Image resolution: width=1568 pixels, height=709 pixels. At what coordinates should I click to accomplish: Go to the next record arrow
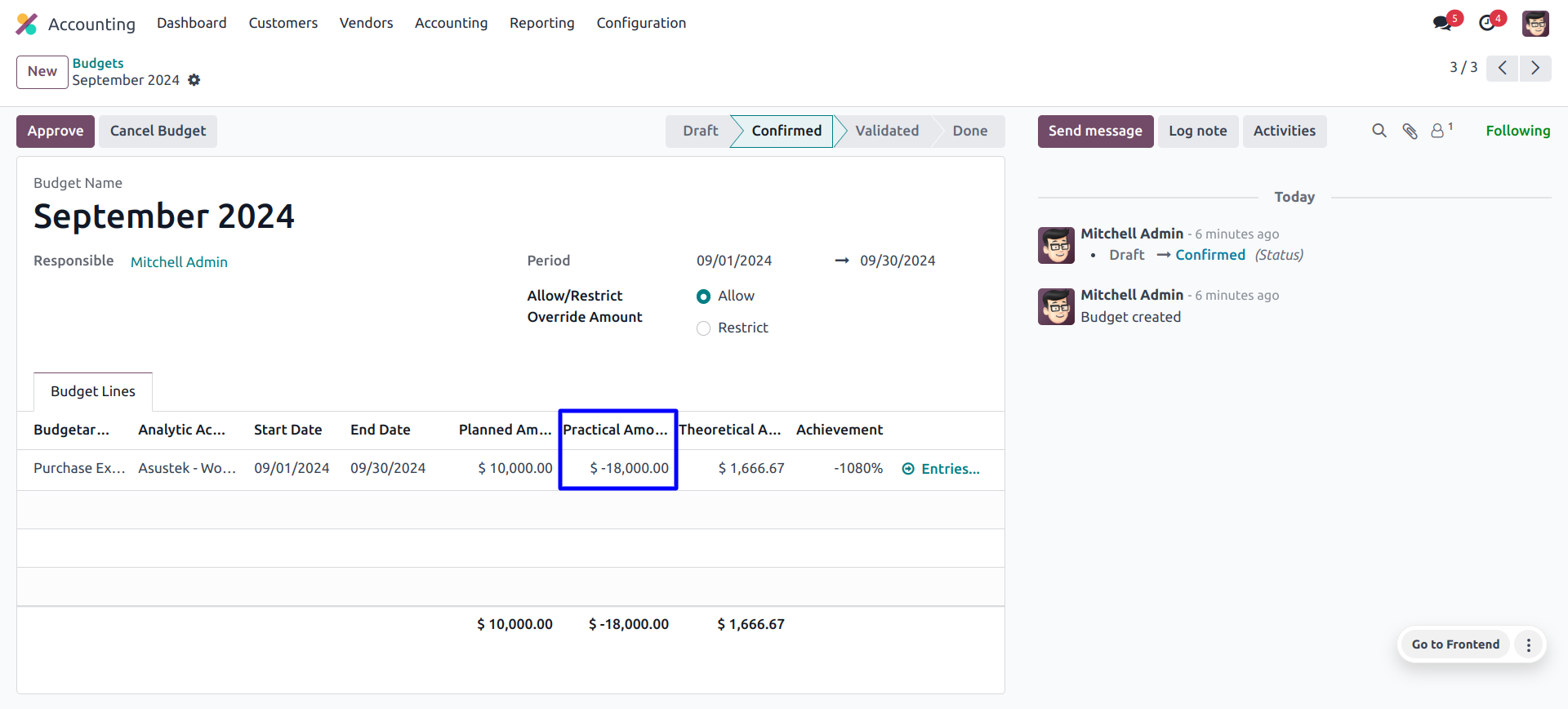pyautogui.click(x=1535, y=68)
